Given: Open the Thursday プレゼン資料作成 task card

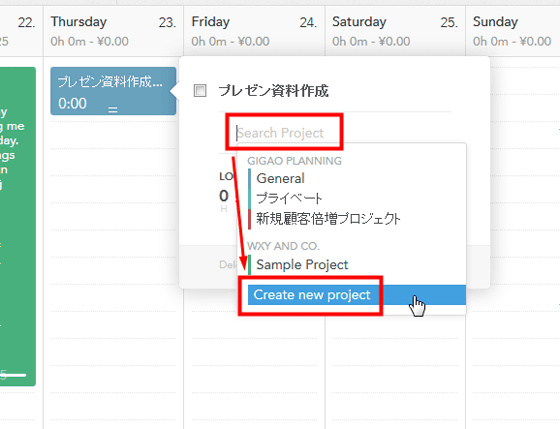Looking at the screenshot, I should coord(113,91).
